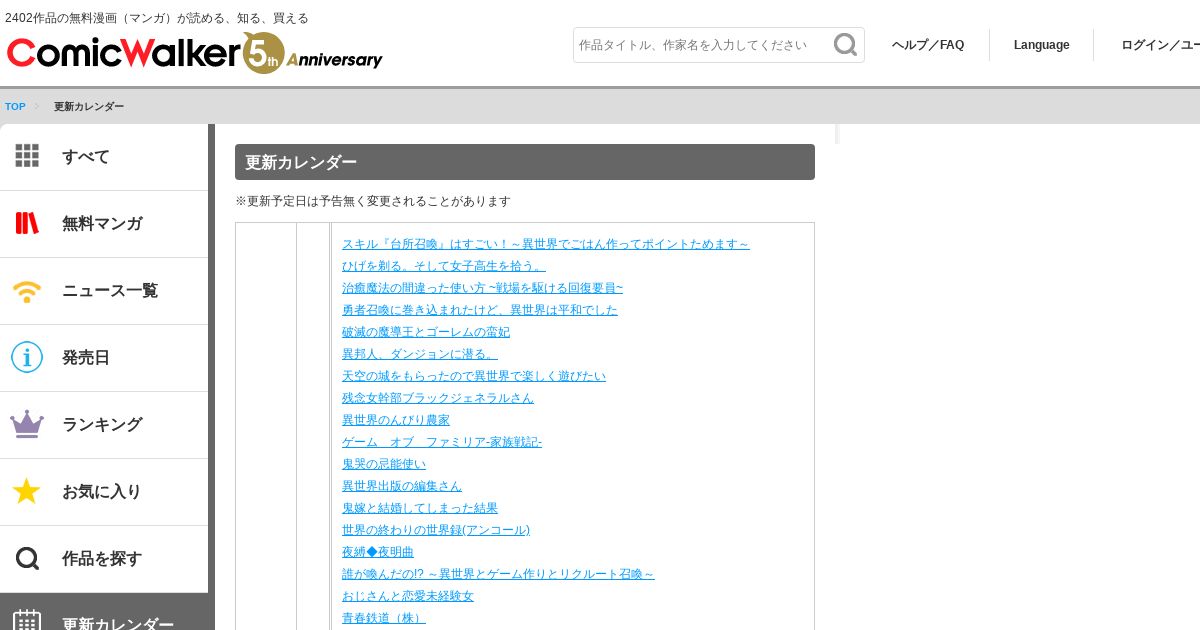Open お気に入り sidebar item
The height and width of the screenshot is (630, 1200).
104,492
